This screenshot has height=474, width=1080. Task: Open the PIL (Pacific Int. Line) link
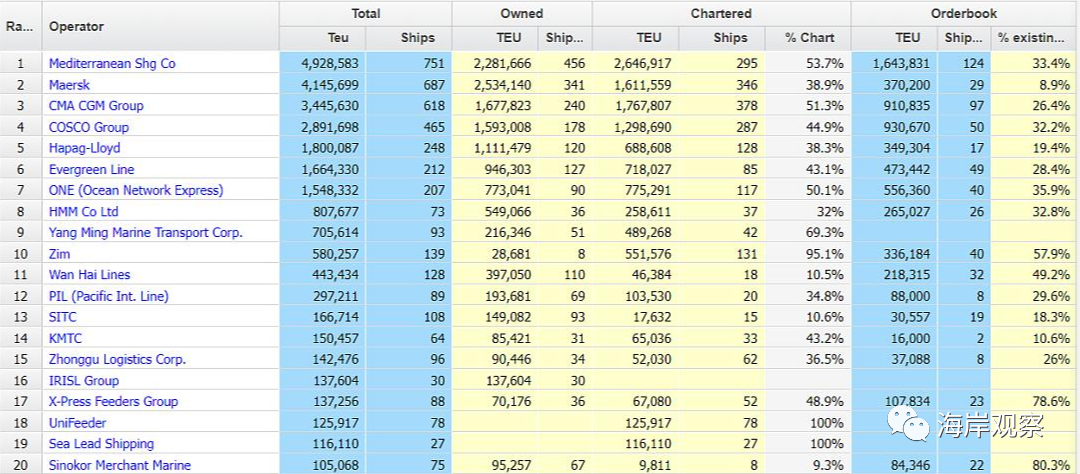tap(108, 296)
